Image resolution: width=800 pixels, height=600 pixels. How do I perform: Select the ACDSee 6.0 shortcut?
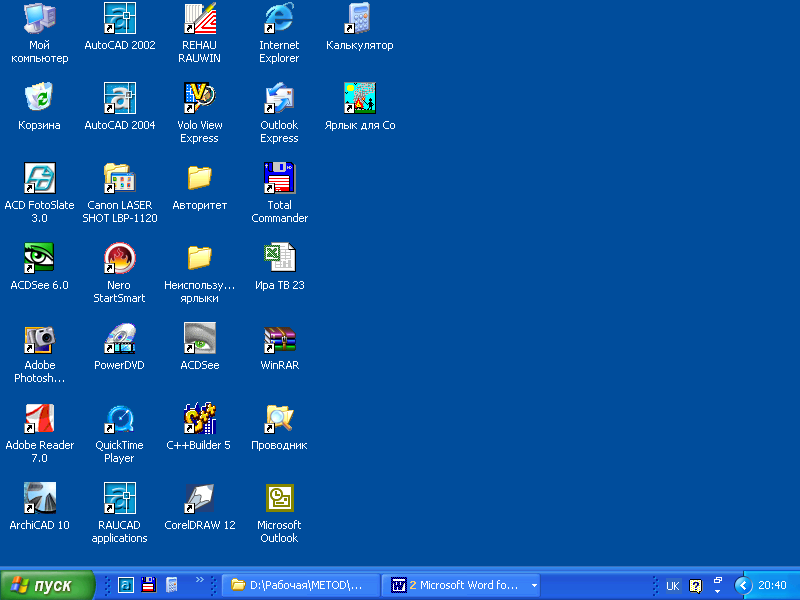click(40, 258)
